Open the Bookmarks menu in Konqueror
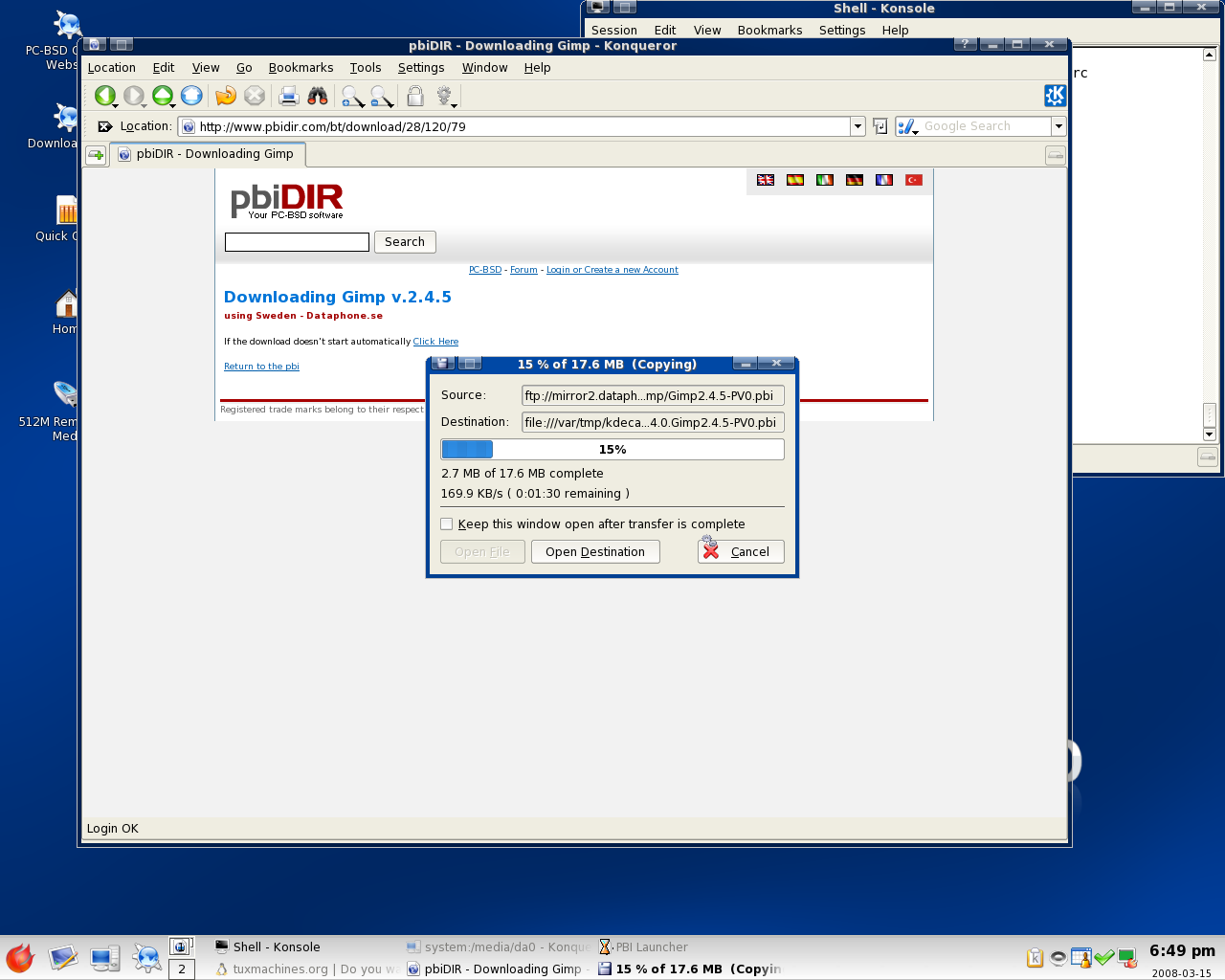 click(301, 68)
